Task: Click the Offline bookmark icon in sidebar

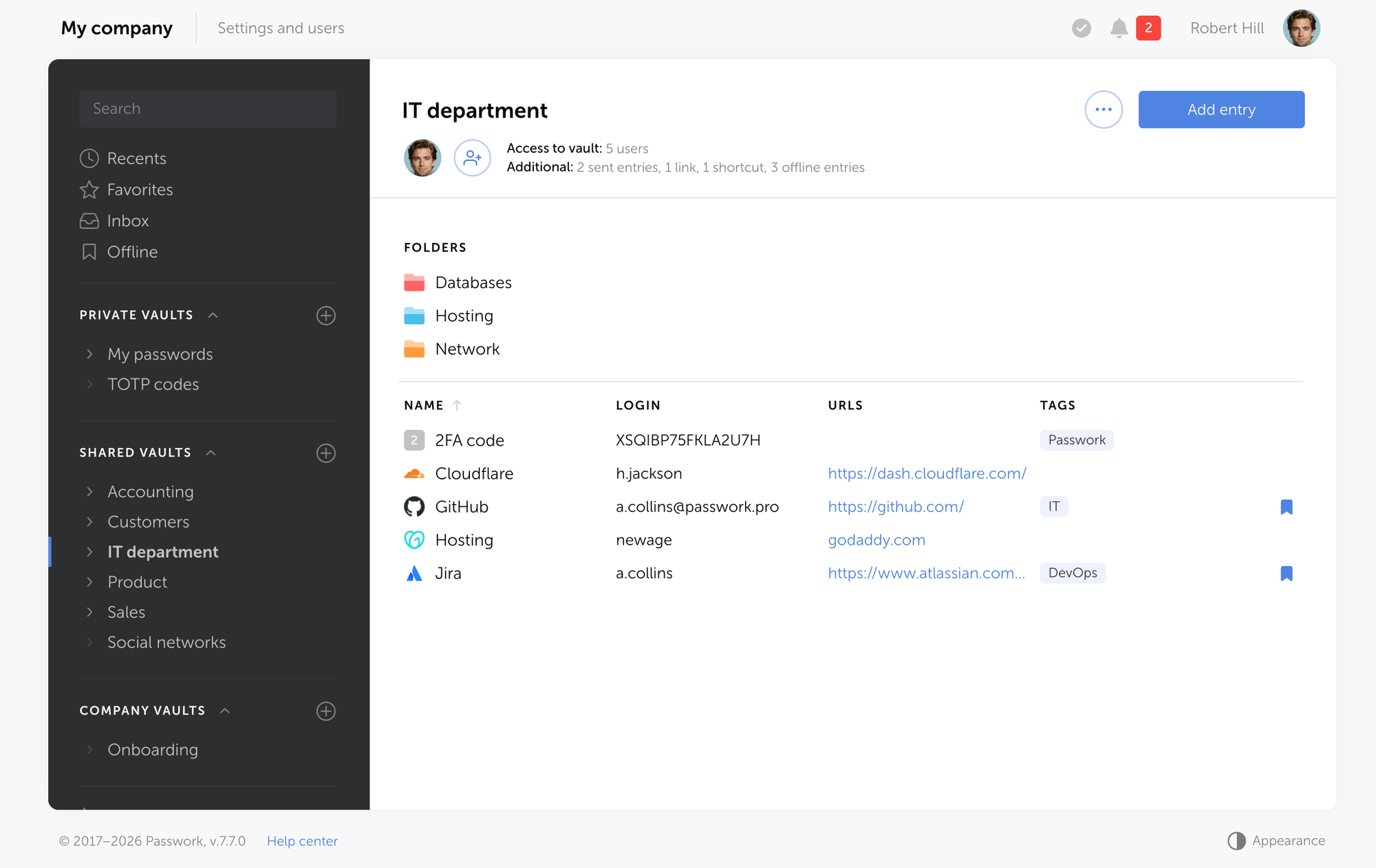Action: click(x=89, y=252)
